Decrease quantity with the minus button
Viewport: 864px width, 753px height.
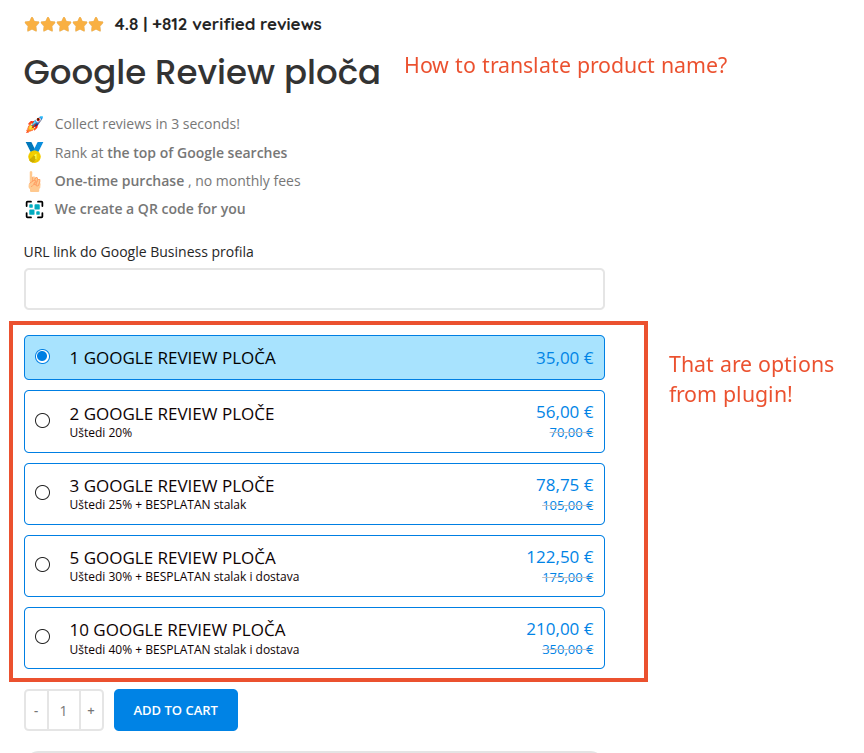tap(36, 711)
